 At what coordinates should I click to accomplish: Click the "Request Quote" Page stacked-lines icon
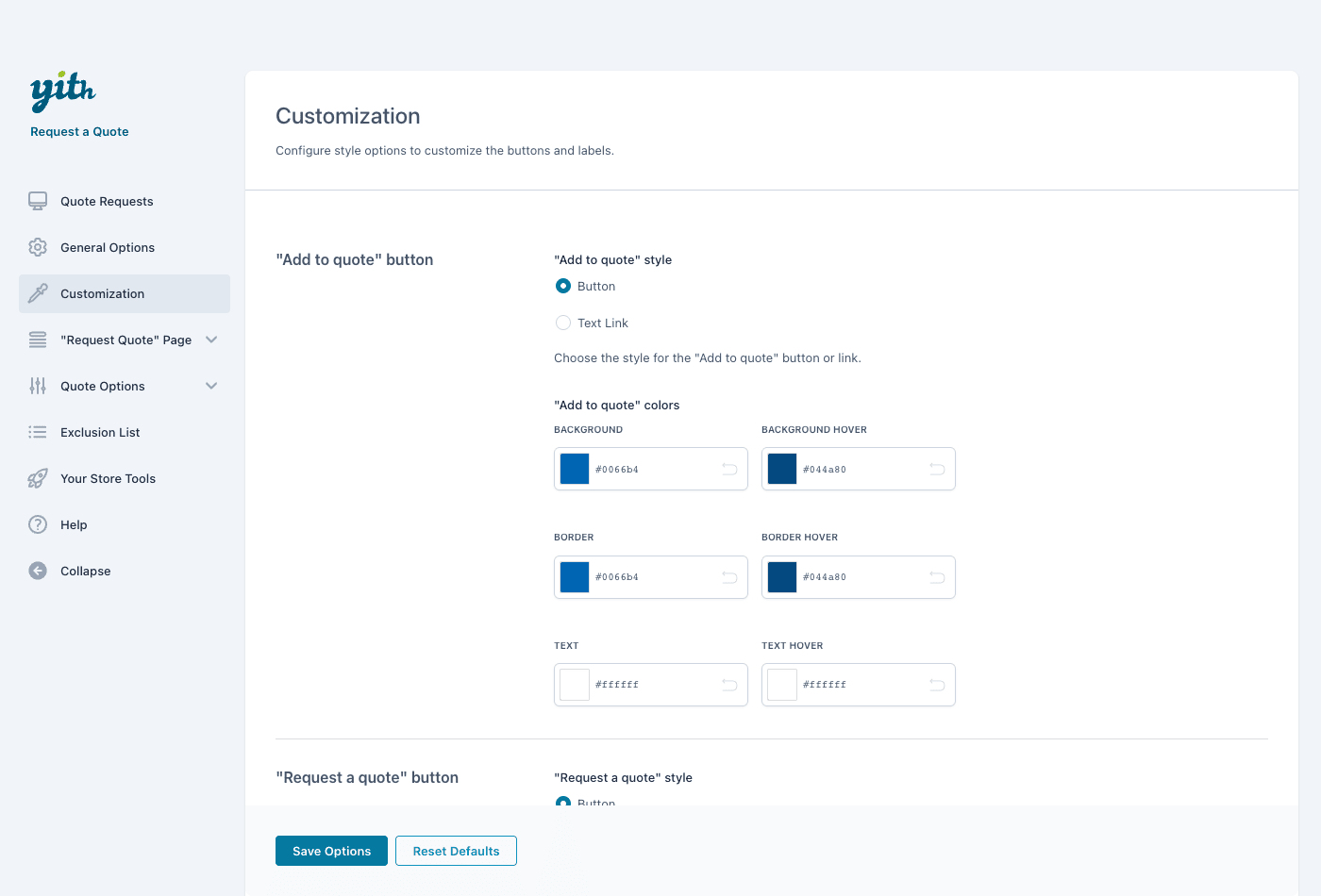click(38, 340)
